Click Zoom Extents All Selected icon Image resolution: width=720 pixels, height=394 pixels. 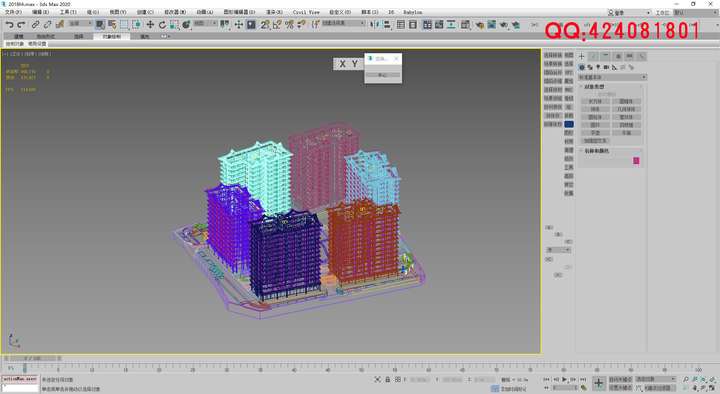click(711, 380)
